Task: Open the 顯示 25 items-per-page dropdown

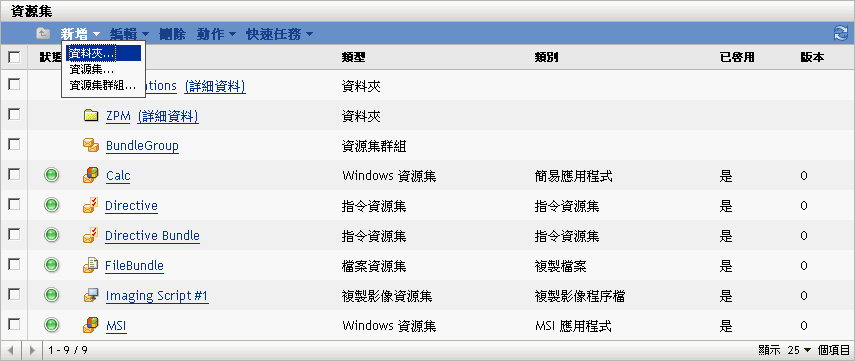Action: (x=800, y=350)
